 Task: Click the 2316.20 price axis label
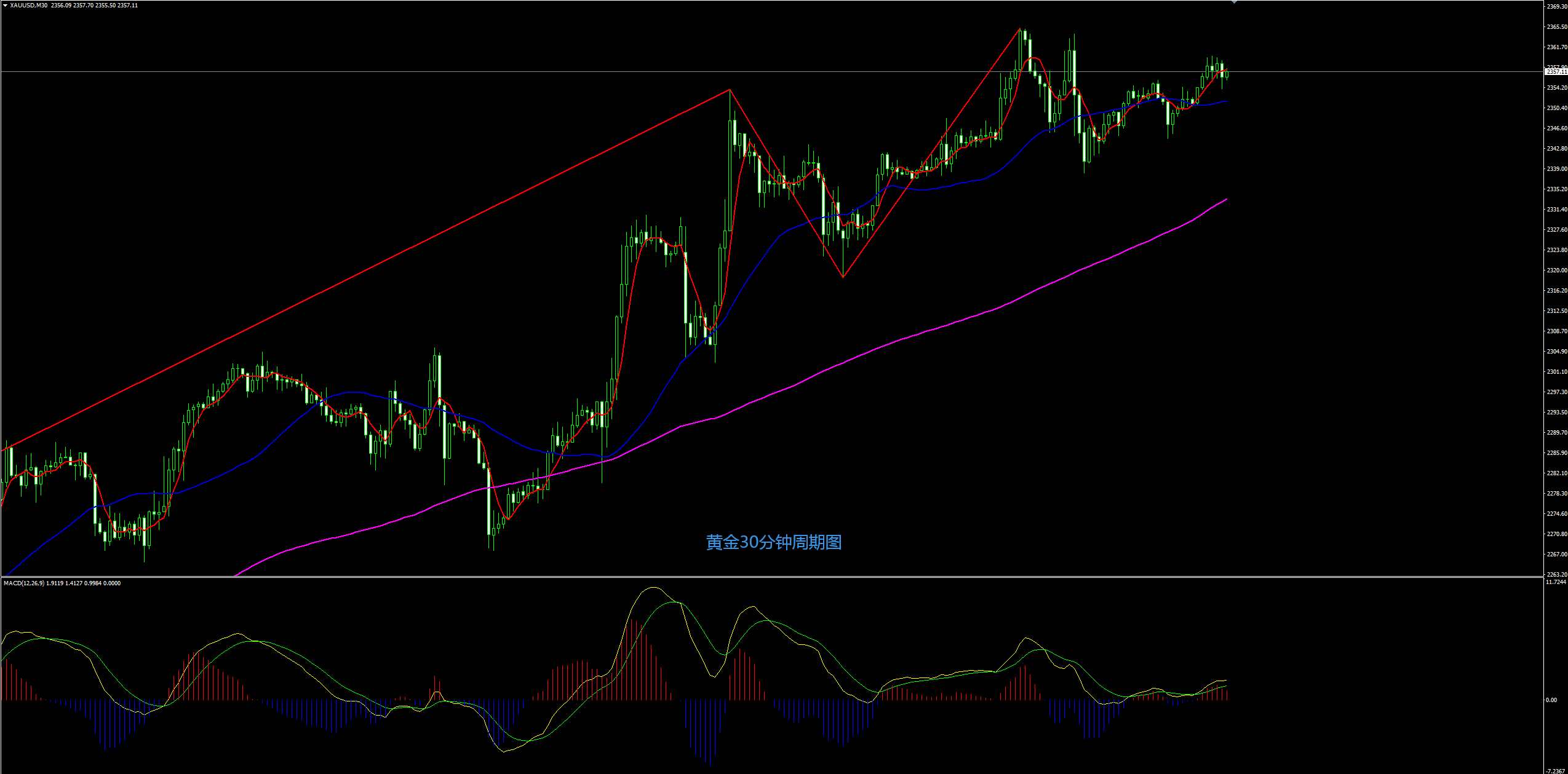click(1556, 291)
